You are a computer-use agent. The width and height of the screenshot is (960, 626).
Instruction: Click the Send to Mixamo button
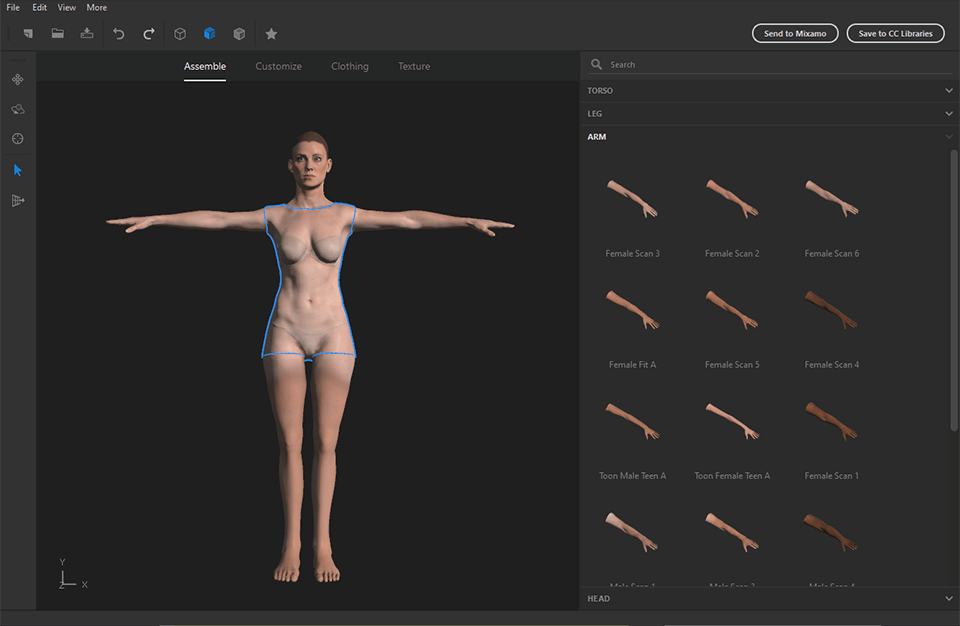click(795, 33)
